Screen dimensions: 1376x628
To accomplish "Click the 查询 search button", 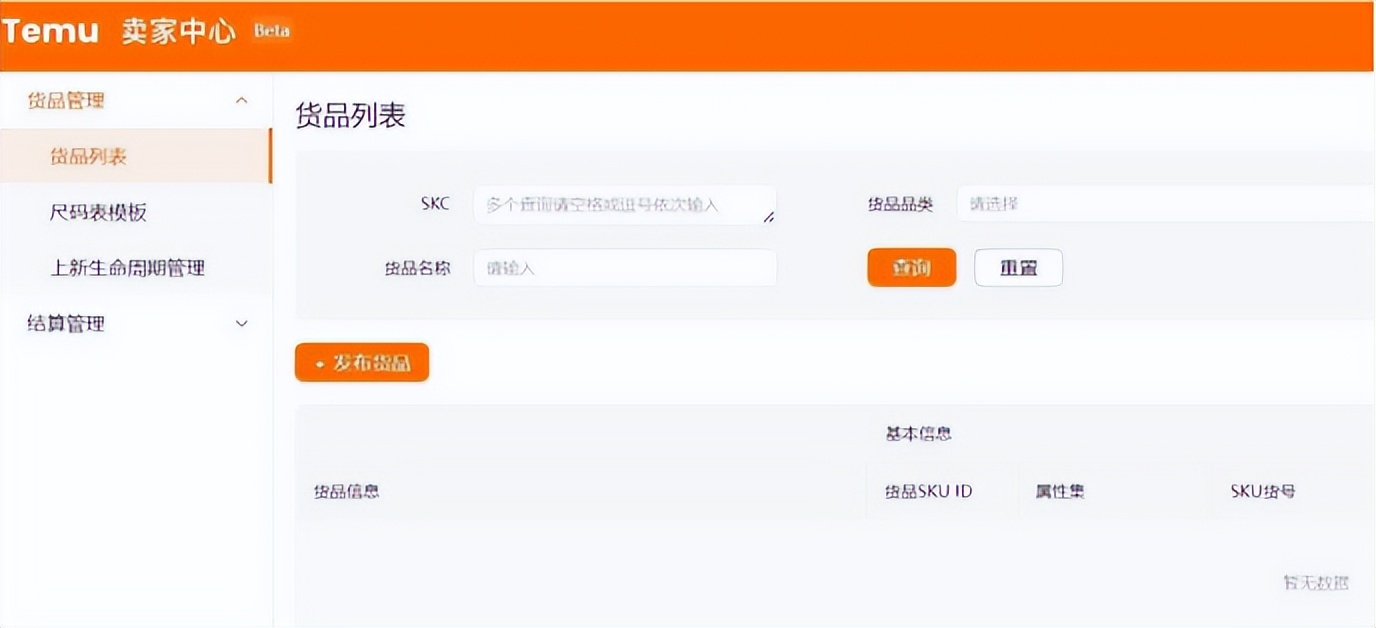I will 911,267.
